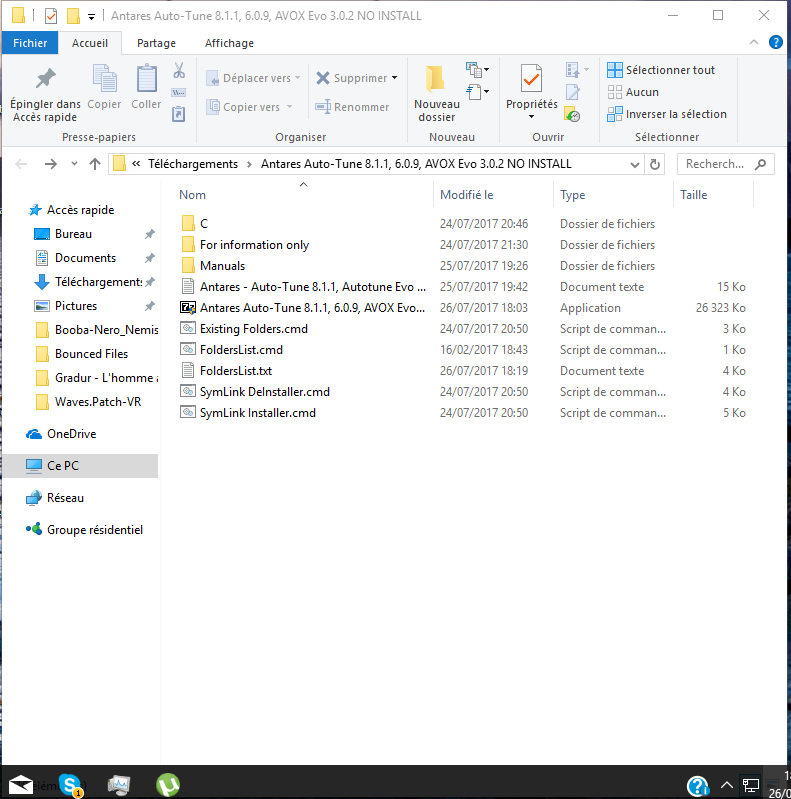Viewport: 791px width, 799px height.
Task: Open Documents in the sidebar
Action: 85,257
